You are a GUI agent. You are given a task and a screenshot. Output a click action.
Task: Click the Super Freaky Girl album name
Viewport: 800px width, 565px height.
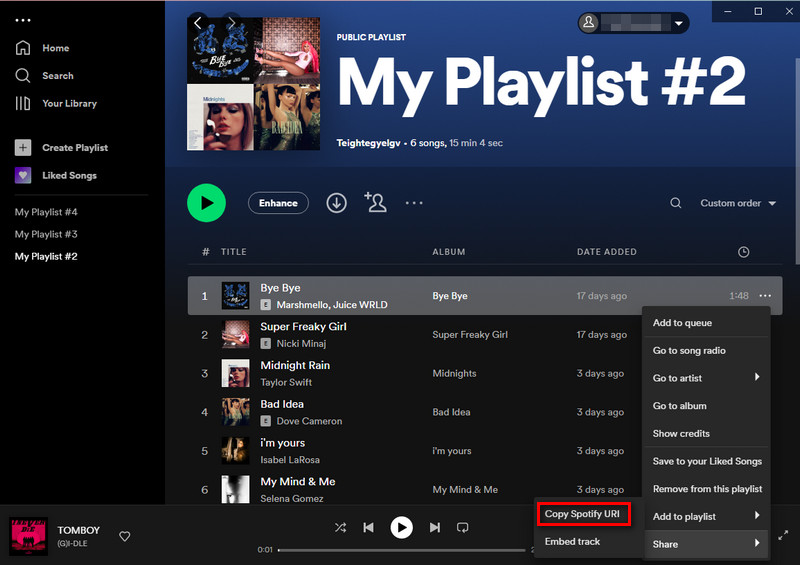coord(470,334)
